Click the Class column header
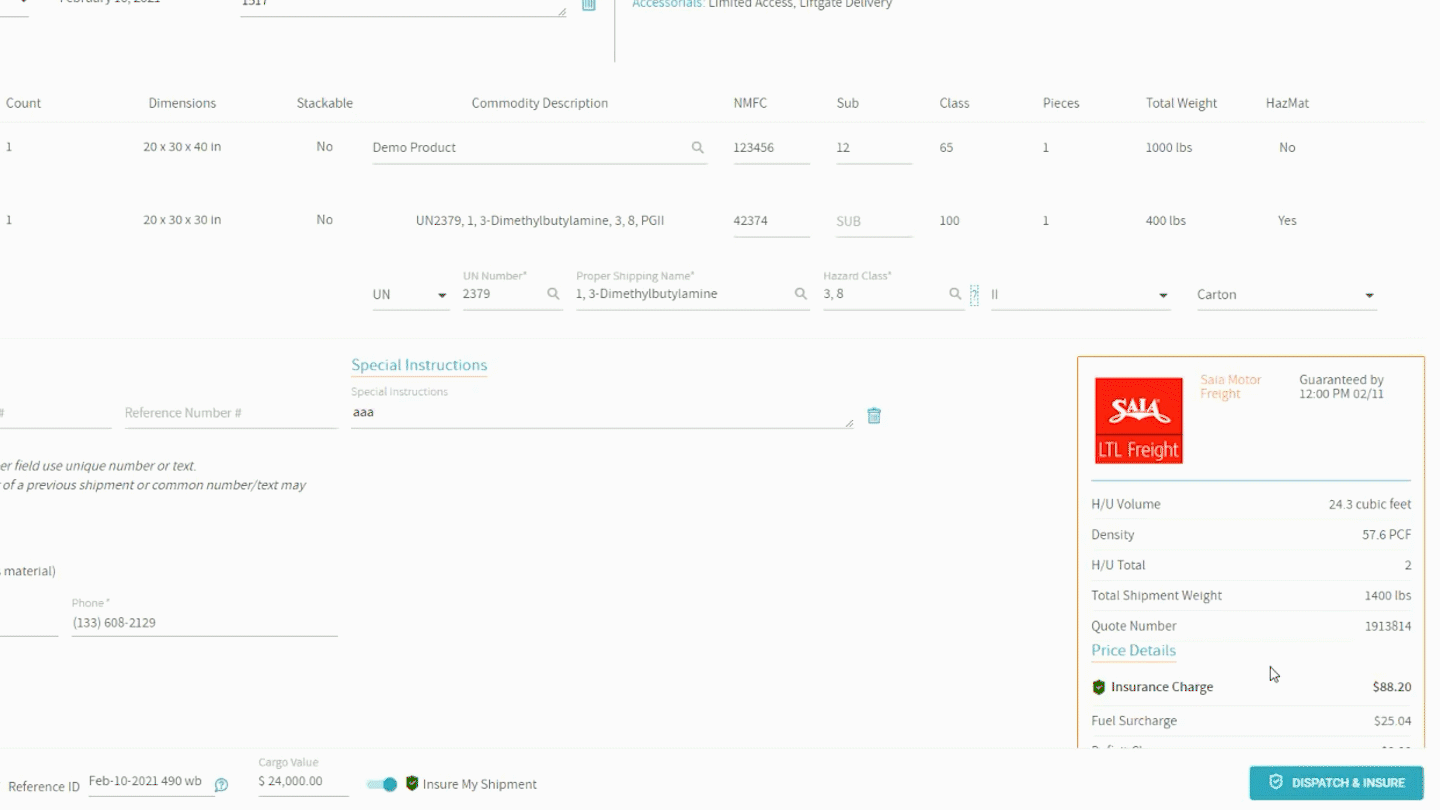 [x=954, y=103]
